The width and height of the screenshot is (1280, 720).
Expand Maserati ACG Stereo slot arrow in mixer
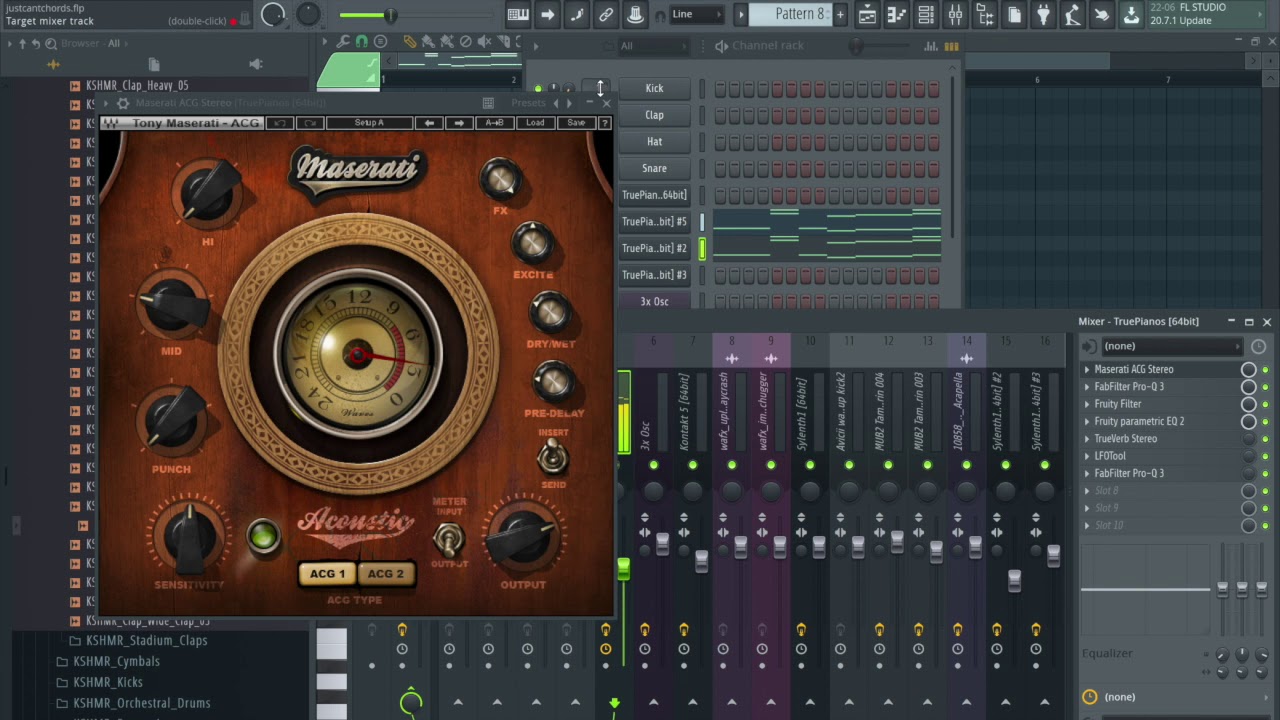pyautogui.click(x=1087, y=369)
